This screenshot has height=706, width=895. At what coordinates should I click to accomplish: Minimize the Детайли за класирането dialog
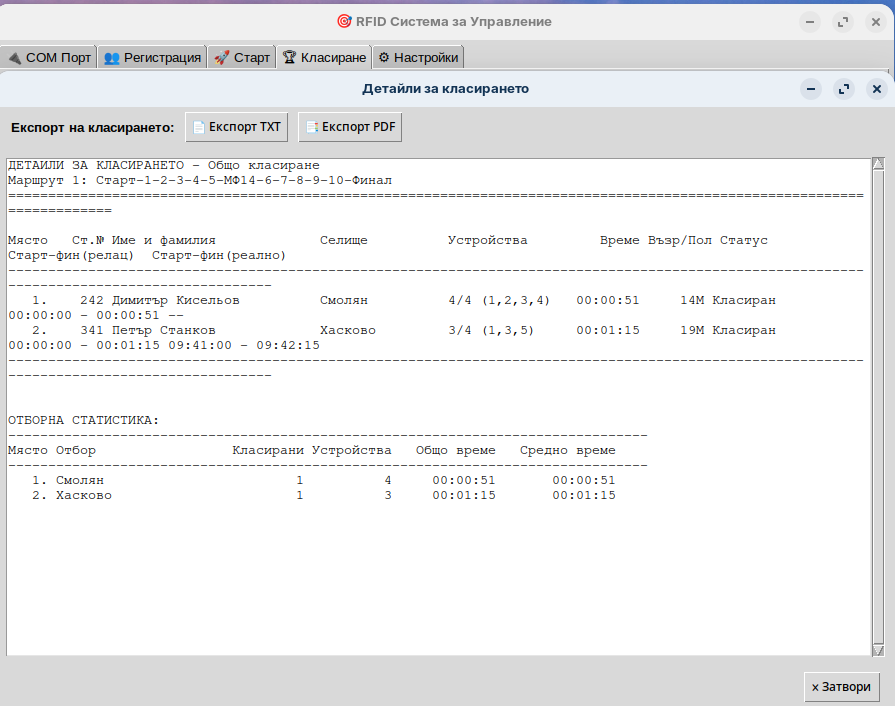811,89
